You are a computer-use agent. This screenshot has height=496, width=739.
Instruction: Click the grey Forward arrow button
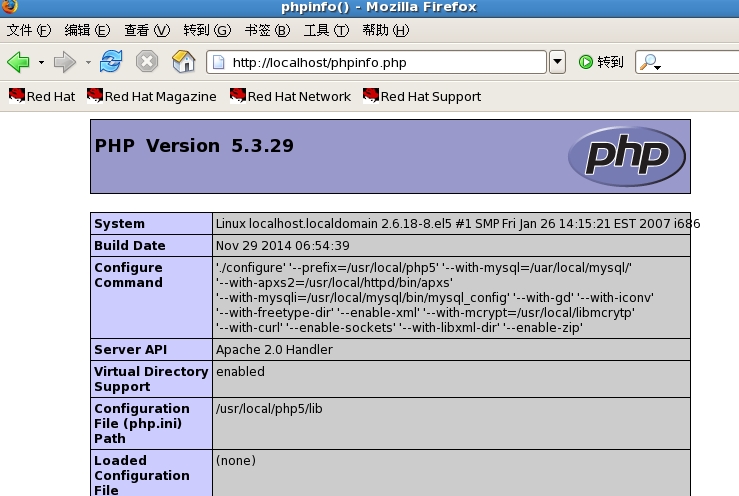coord(65,62)
